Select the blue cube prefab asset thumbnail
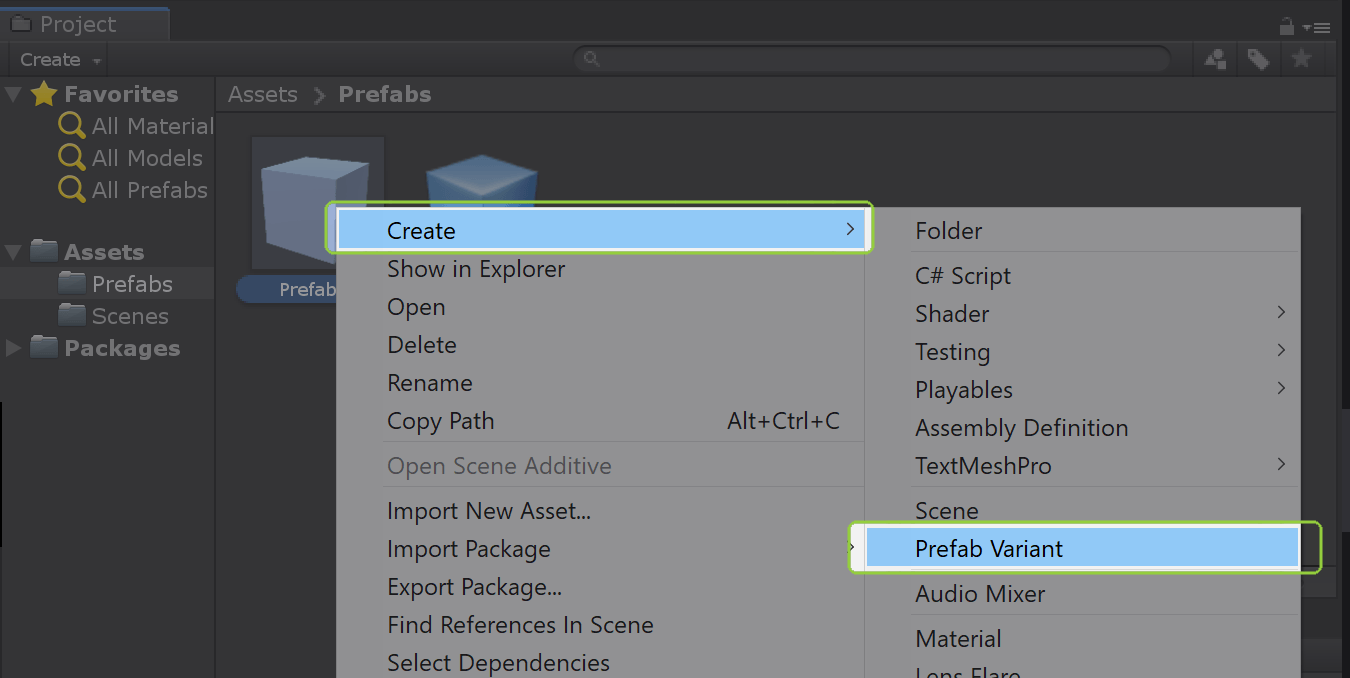The height and width of the screenshot is (678, 1350). 482,180
